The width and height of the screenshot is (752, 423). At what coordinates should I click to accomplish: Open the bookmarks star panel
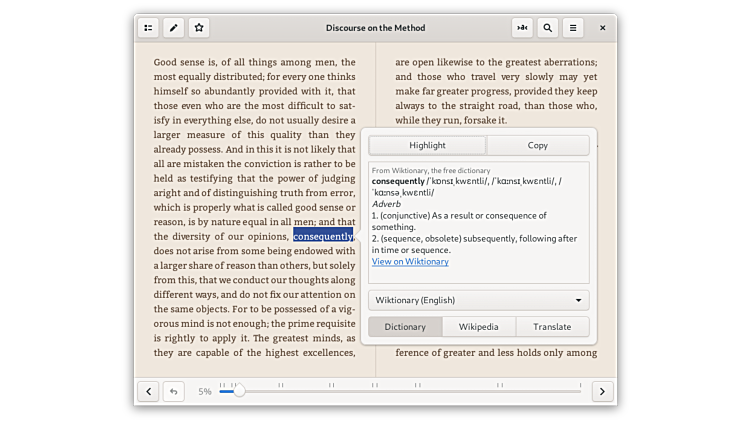click(x=199, y=28)
